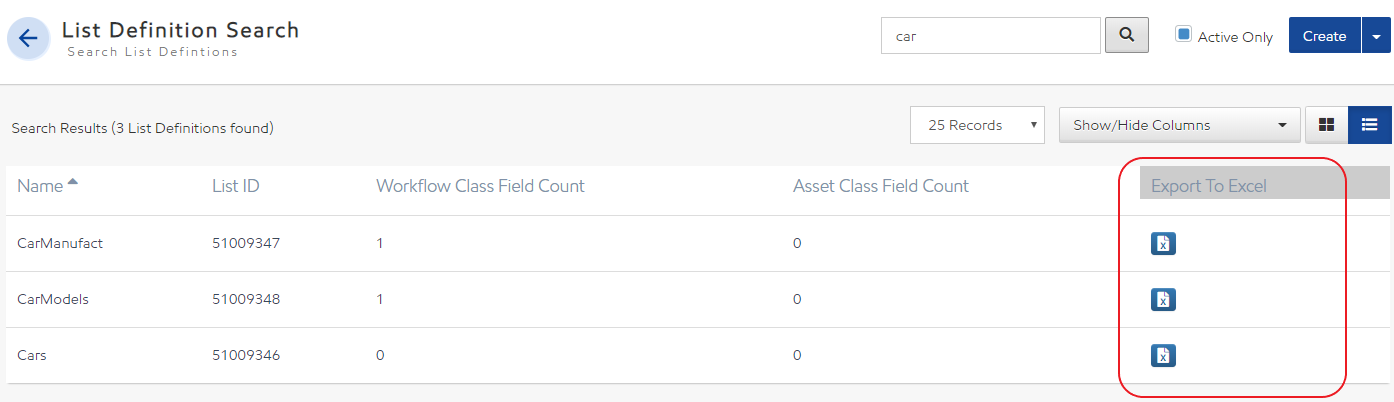The image size is (1394, 402).
Task: Sort by Asset Class Field Count header
Action: pos(880,186)
